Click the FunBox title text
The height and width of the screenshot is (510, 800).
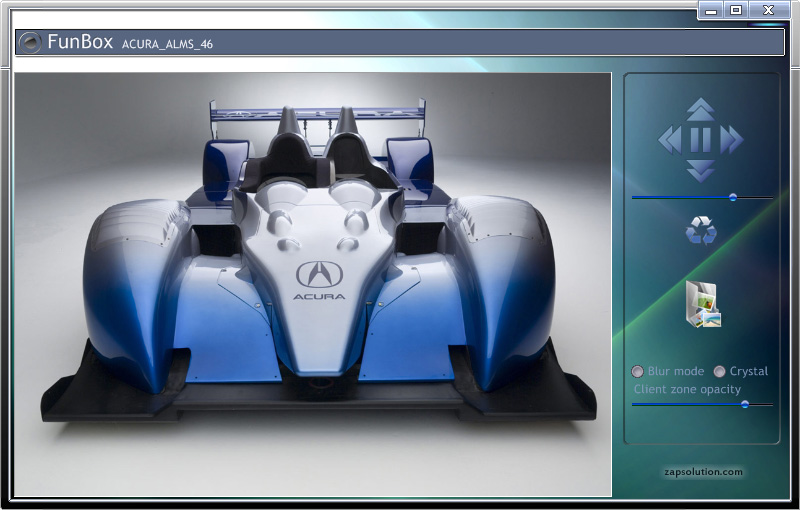[80, 42]
